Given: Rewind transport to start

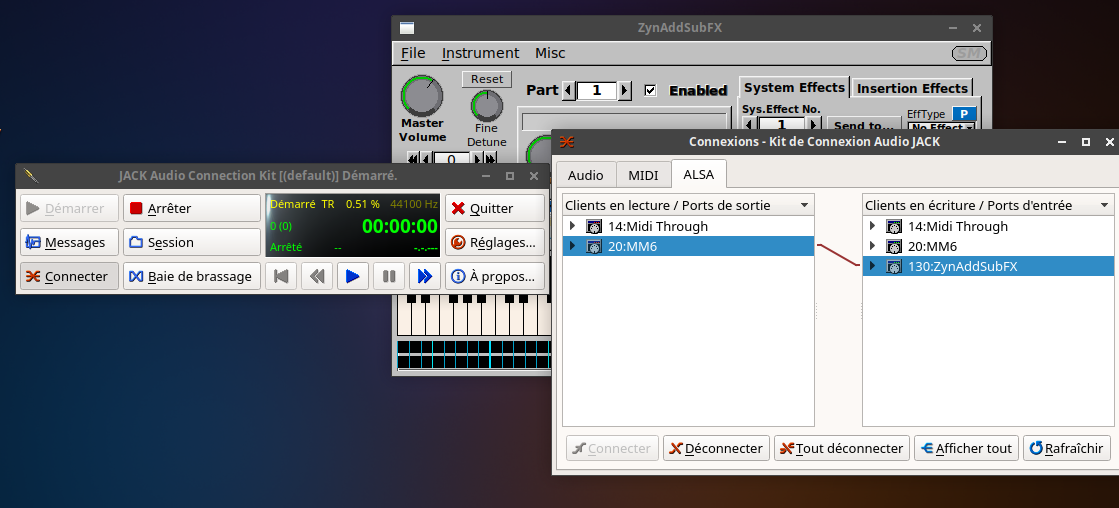Looking at the screenshot, I should (281, 276).
